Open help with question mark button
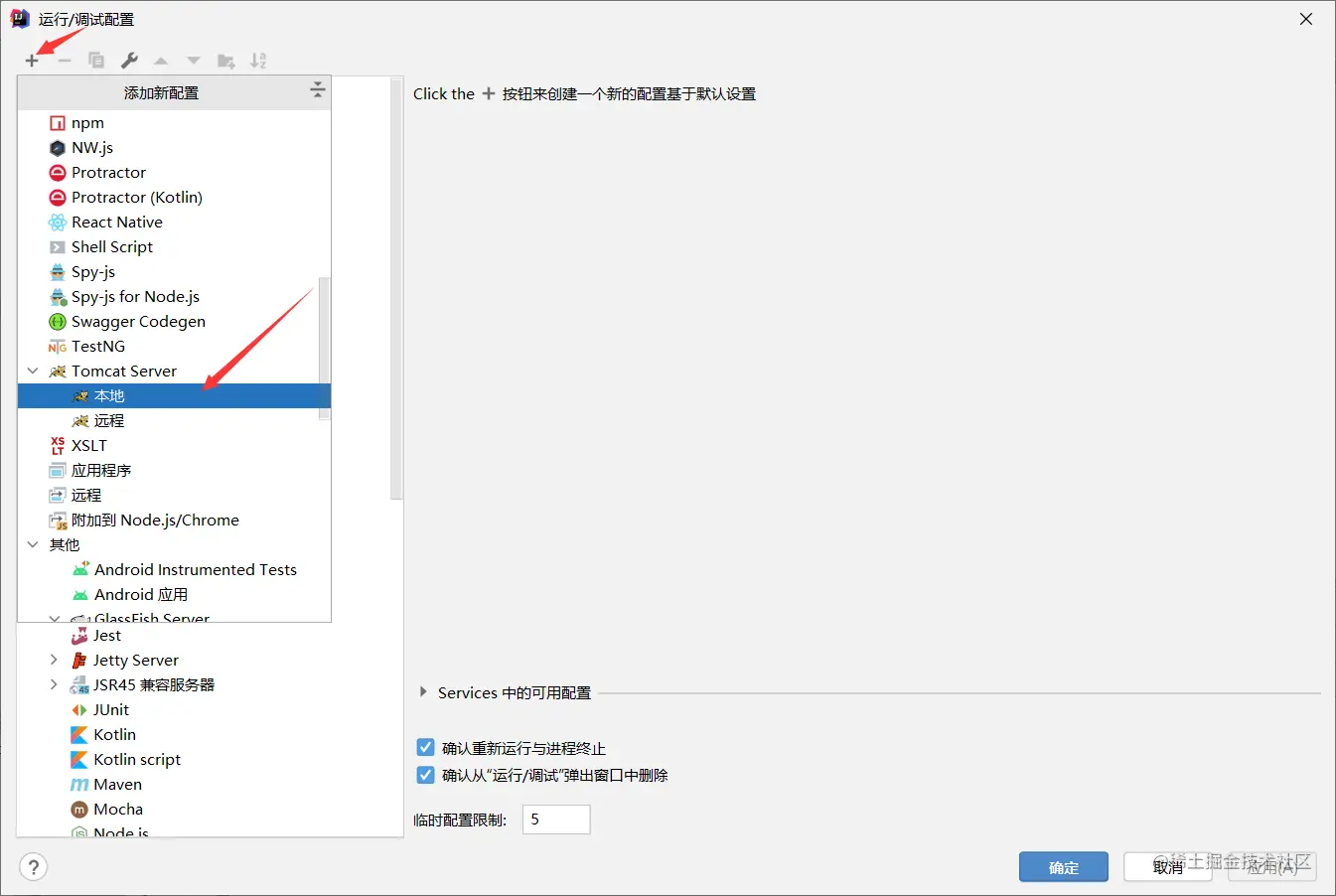Image resolution: width=1336 pixels, height=896 pixels. pos(33,867)
